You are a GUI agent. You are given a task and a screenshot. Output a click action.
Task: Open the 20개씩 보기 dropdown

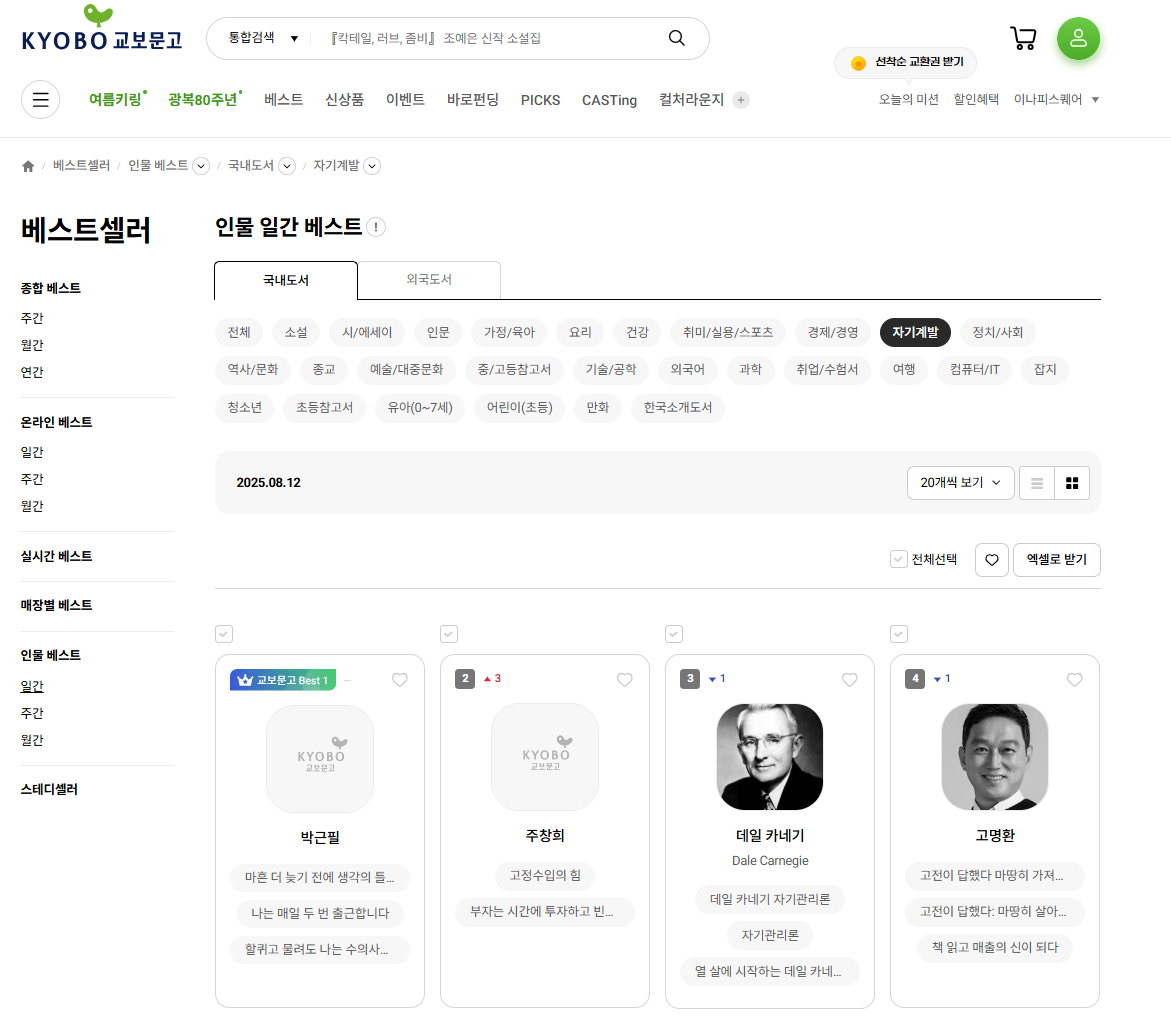(959, 482)
